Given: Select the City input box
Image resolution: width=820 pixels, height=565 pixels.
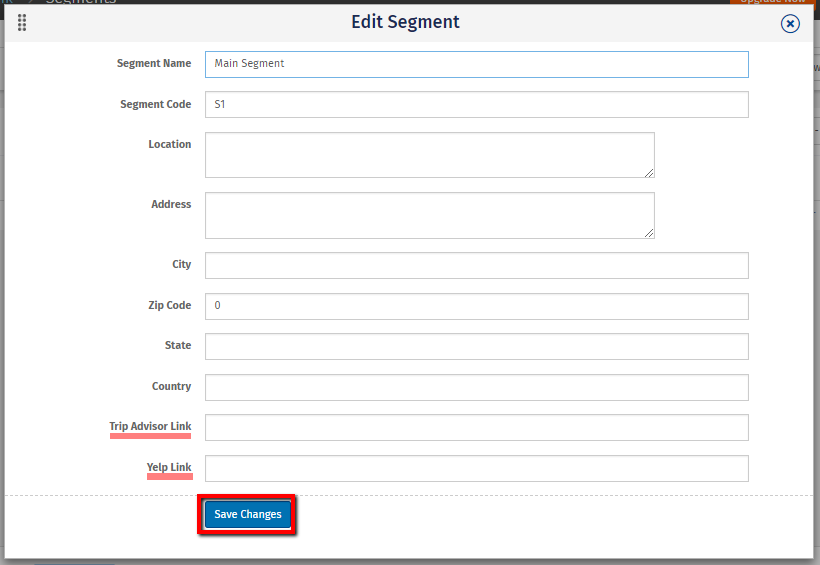Looking at the screenshot, I should pos(476,265).
